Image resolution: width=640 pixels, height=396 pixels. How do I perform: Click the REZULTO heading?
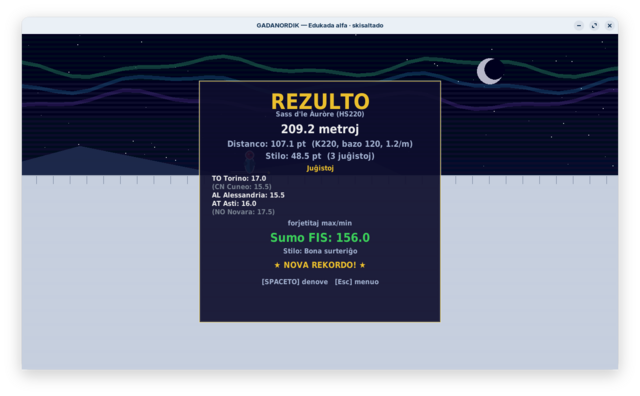click(x=320, y=101)
